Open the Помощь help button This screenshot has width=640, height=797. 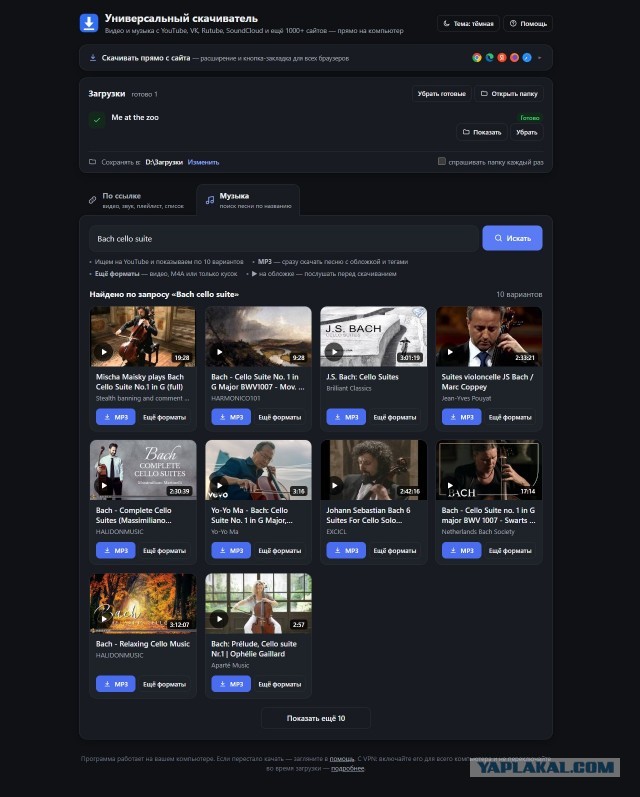coord(528,23)
